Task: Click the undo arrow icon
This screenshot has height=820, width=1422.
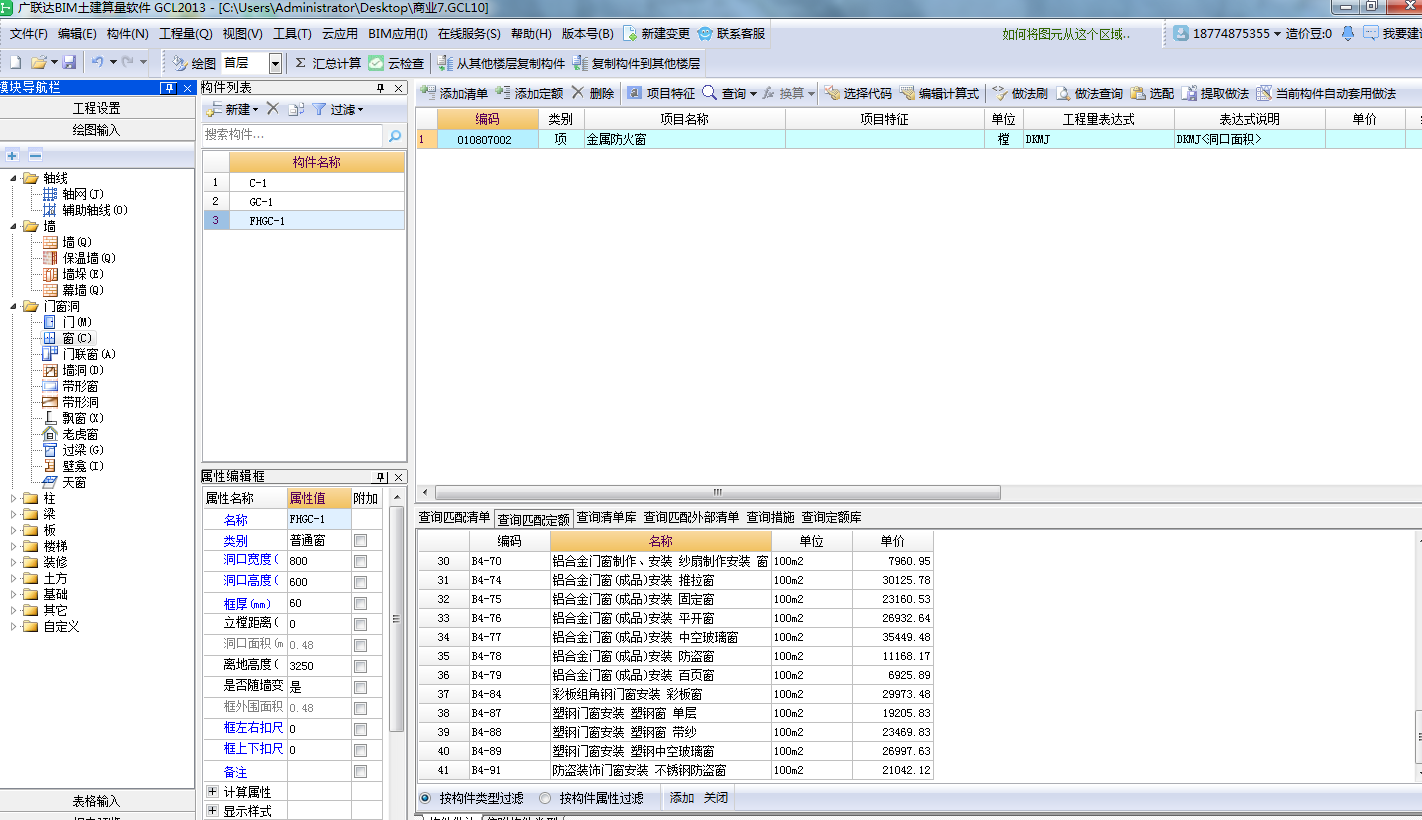Action: pos(97,62)
